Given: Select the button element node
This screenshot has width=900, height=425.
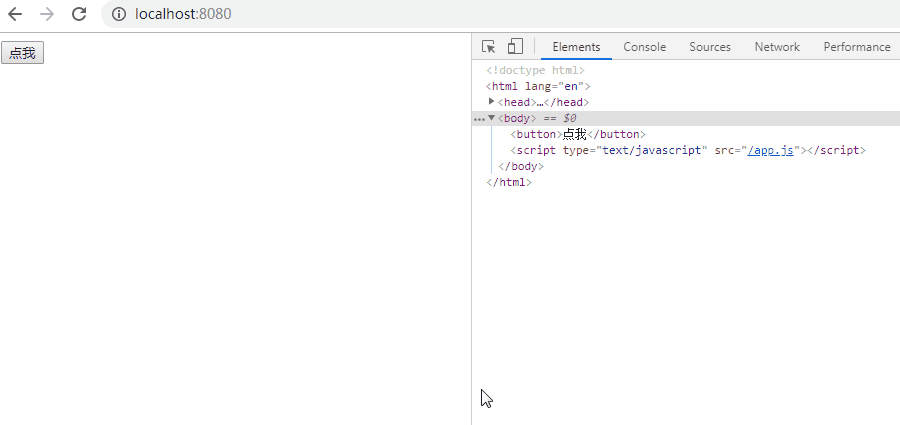Looking at the screenshot, I should [578, 134].
